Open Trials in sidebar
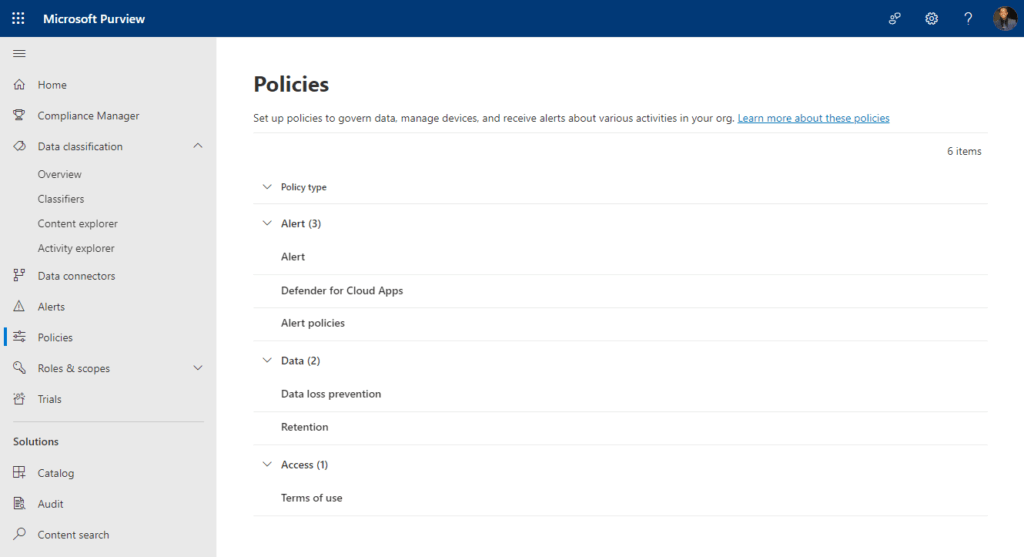The height and width of the screenshot is (557, 1024). pos(50,398)
